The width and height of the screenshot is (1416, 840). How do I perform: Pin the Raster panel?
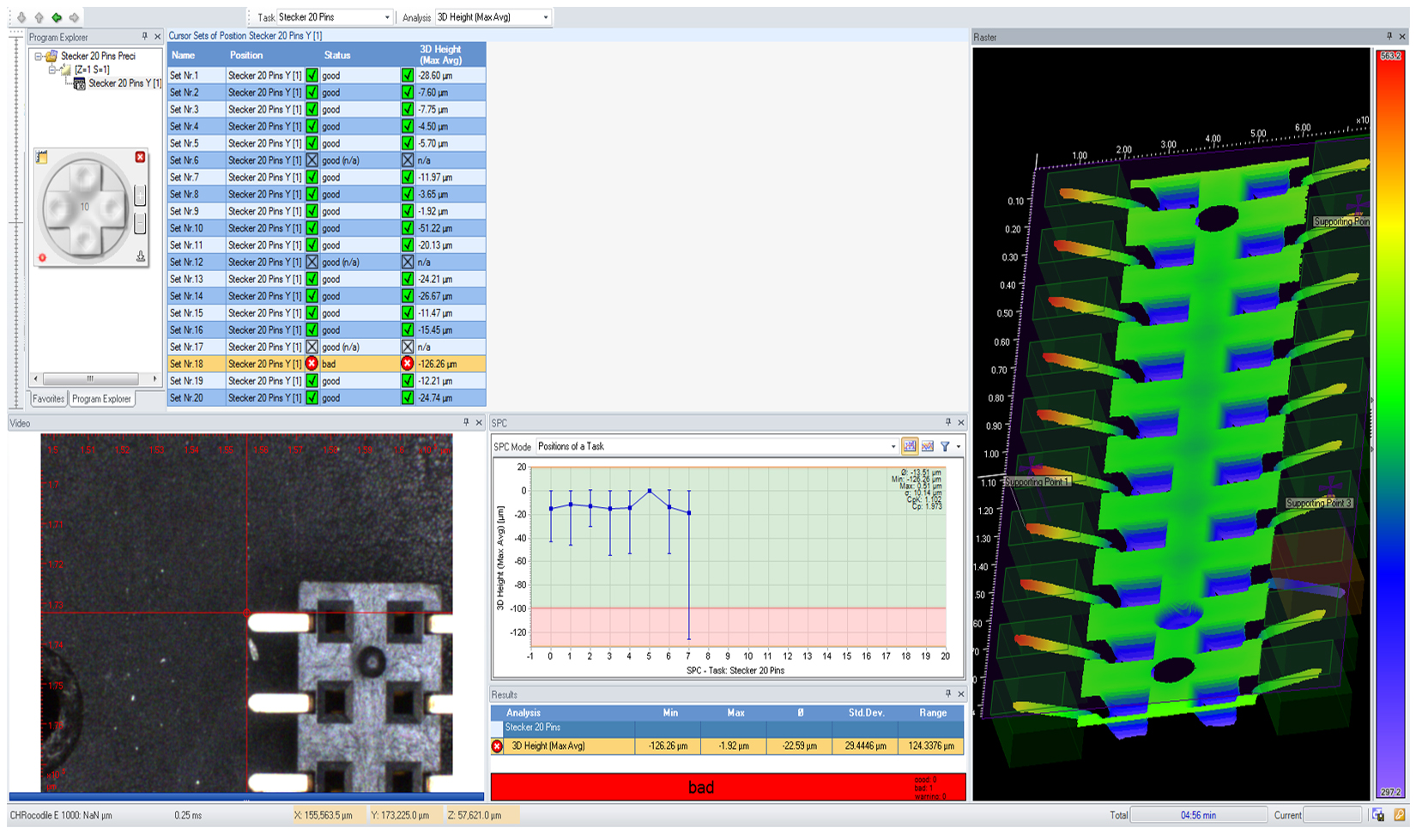pos(1389,36)
